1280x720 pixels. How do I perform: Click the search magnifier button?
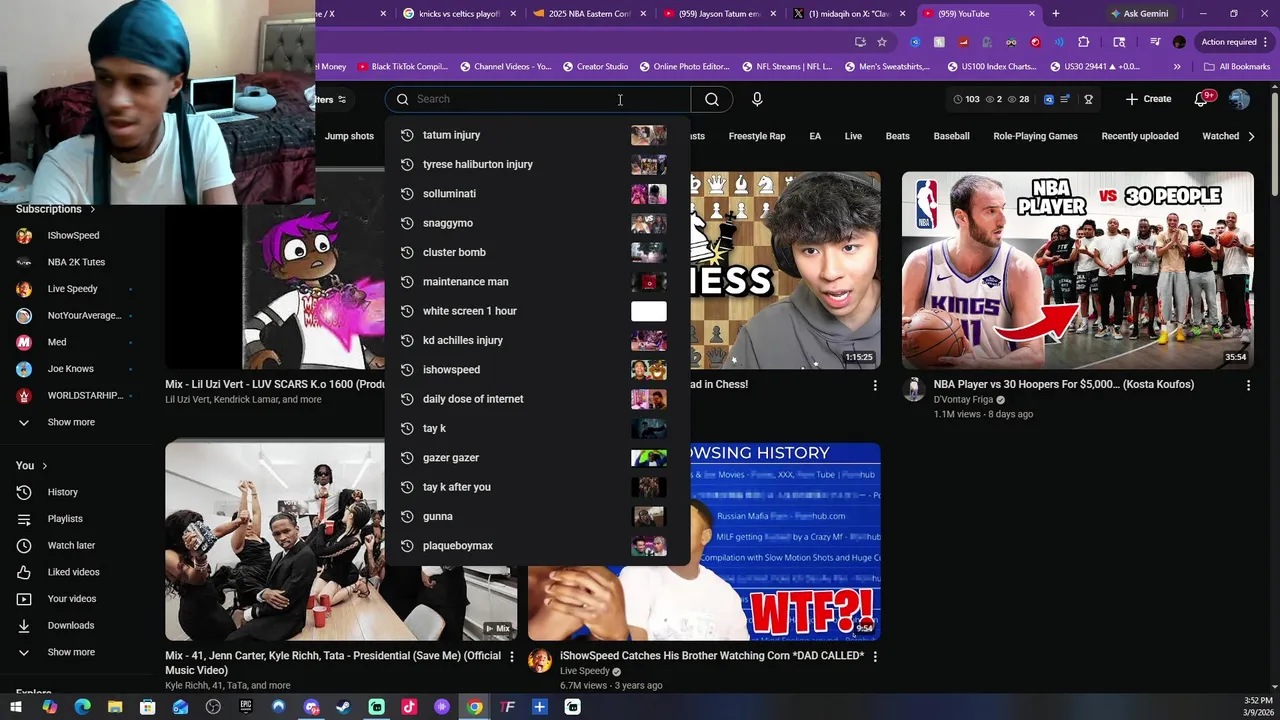click(712, 99)
